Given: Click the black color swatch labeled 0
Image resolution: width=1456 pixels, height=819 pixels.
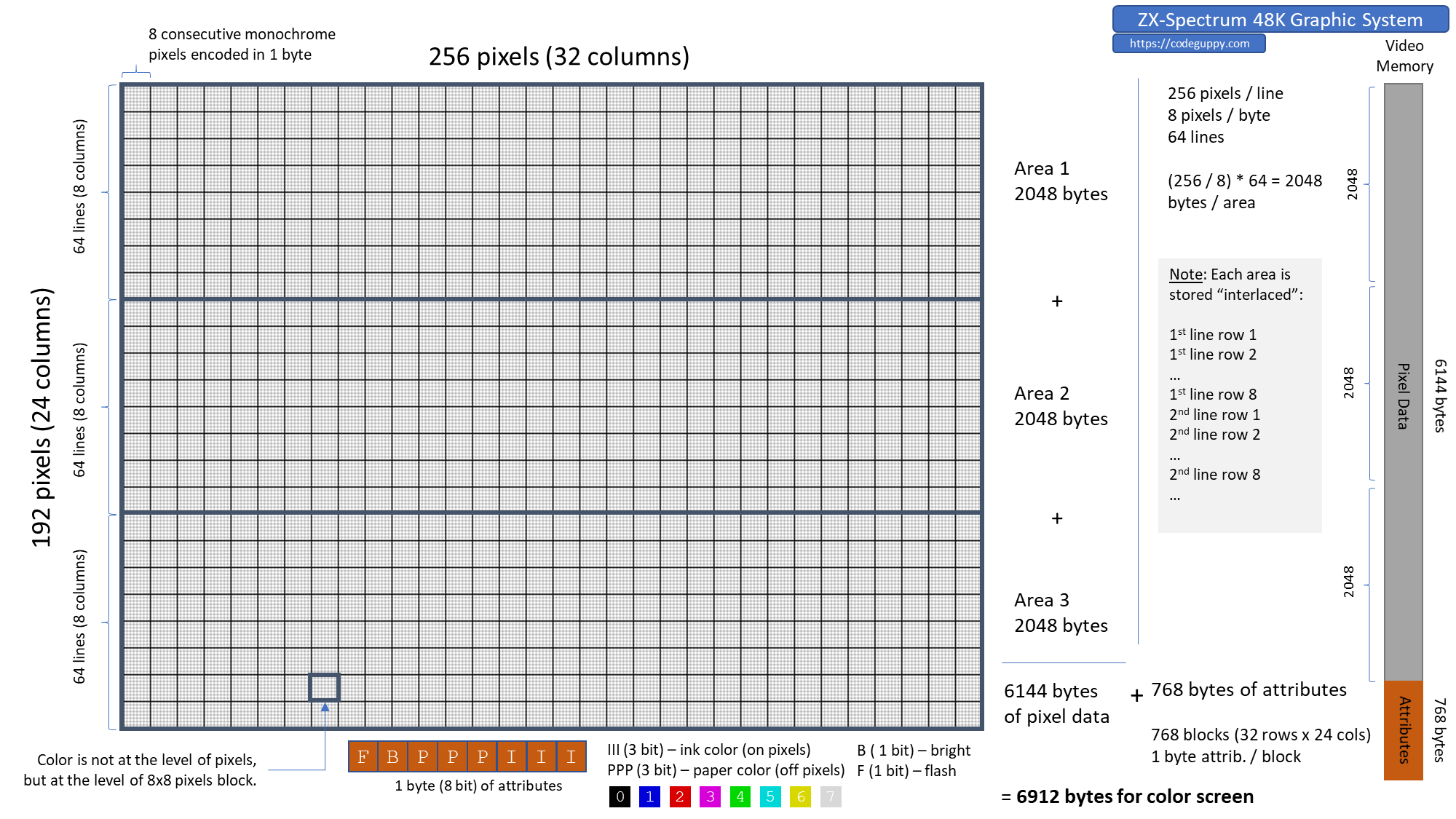Looking at the screenshot, I should point(620,796).
